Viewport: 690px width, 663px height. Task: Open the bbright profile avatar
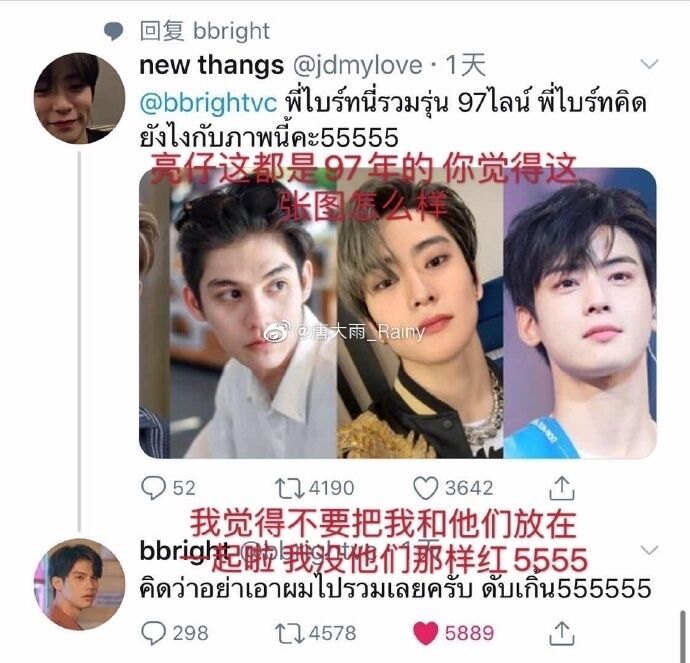pyautogui.click(x=79, y=584)
